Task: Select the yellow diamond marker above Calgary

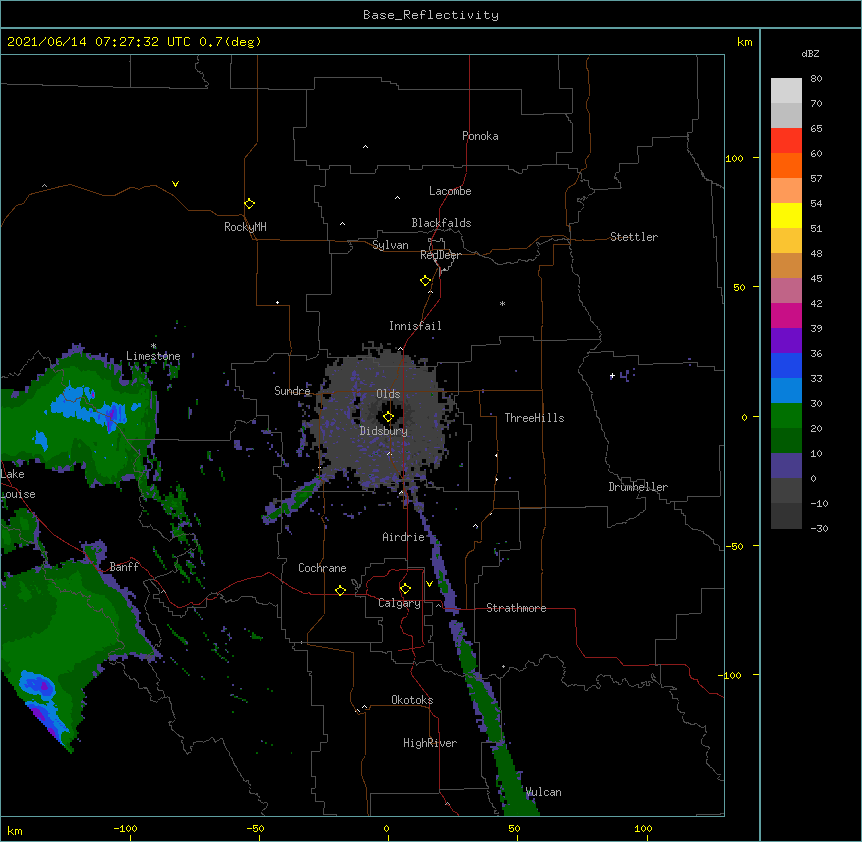Action: [405, 589]
